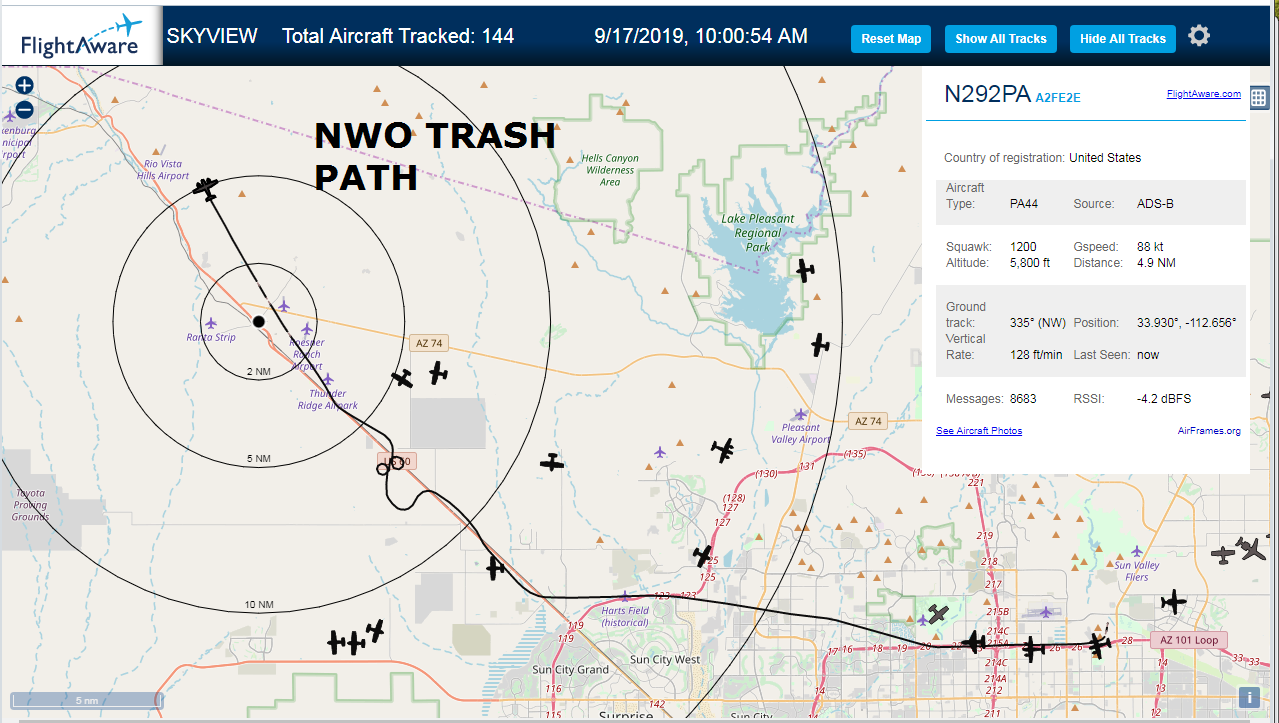1279x723 pixels.
Task: Click the 5 nm scale bar
Action: [86, 700]
